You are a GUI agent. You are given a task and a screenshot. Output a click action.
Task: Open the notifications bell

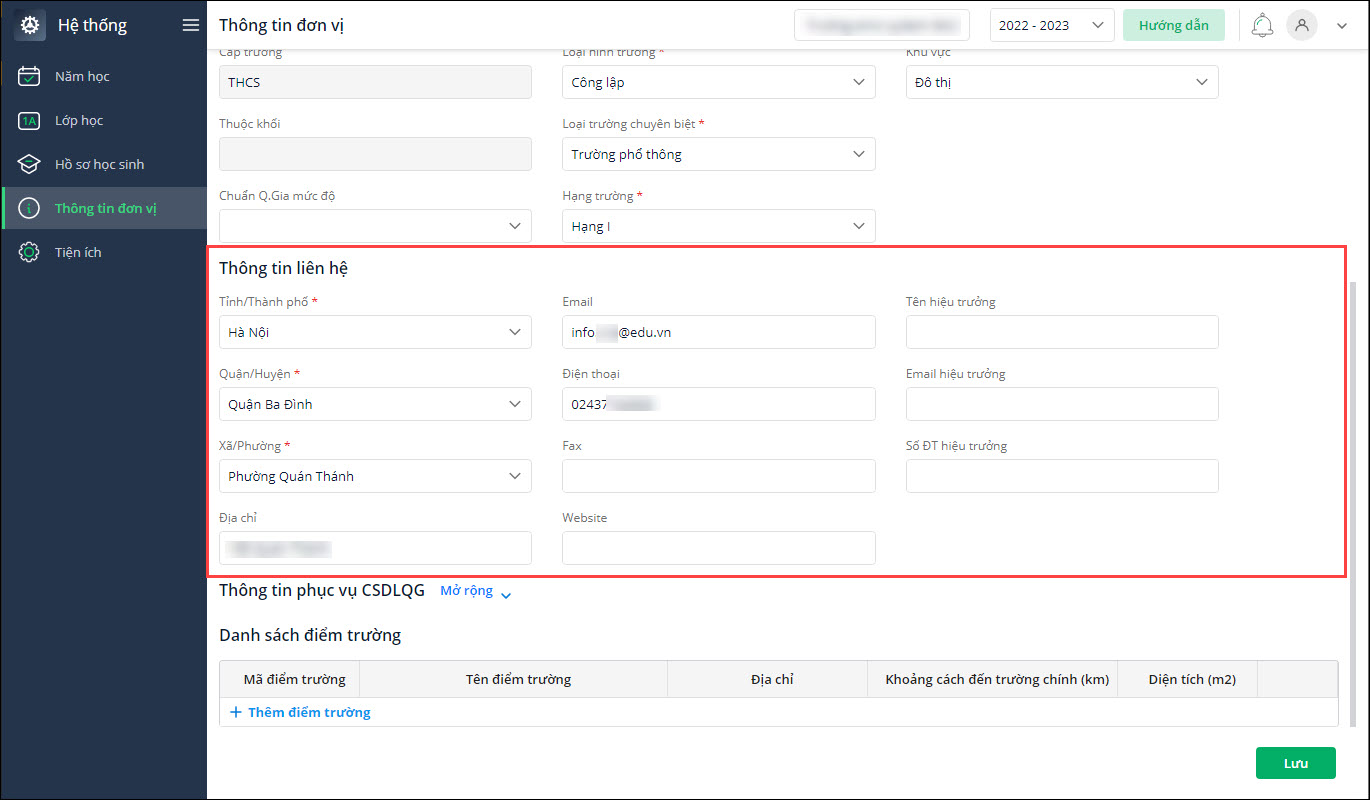tap(1262, 26)
